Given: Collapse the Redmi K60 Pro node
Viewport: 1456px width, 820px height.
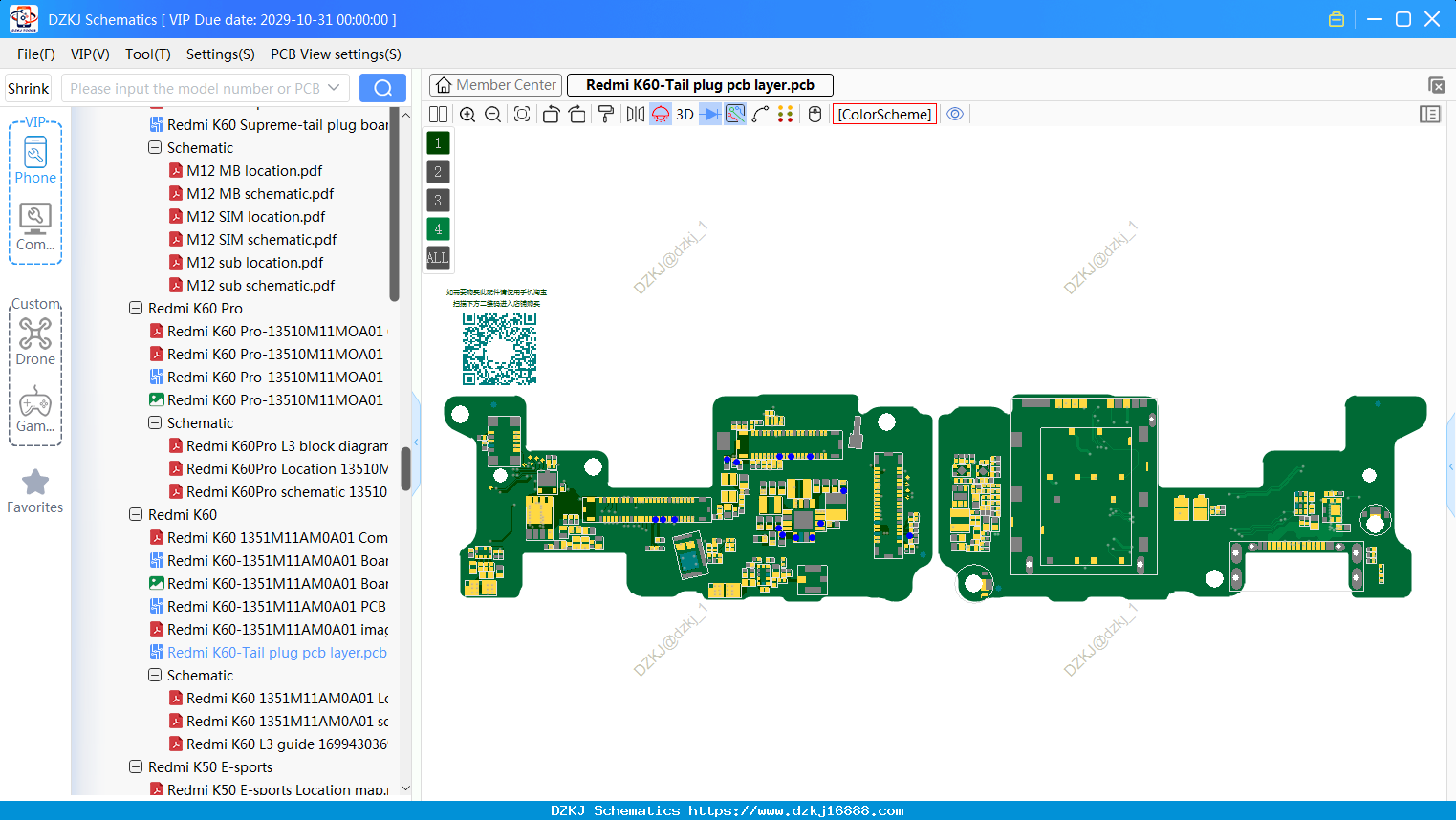Looking at the screenshot, I should (136, 309).
